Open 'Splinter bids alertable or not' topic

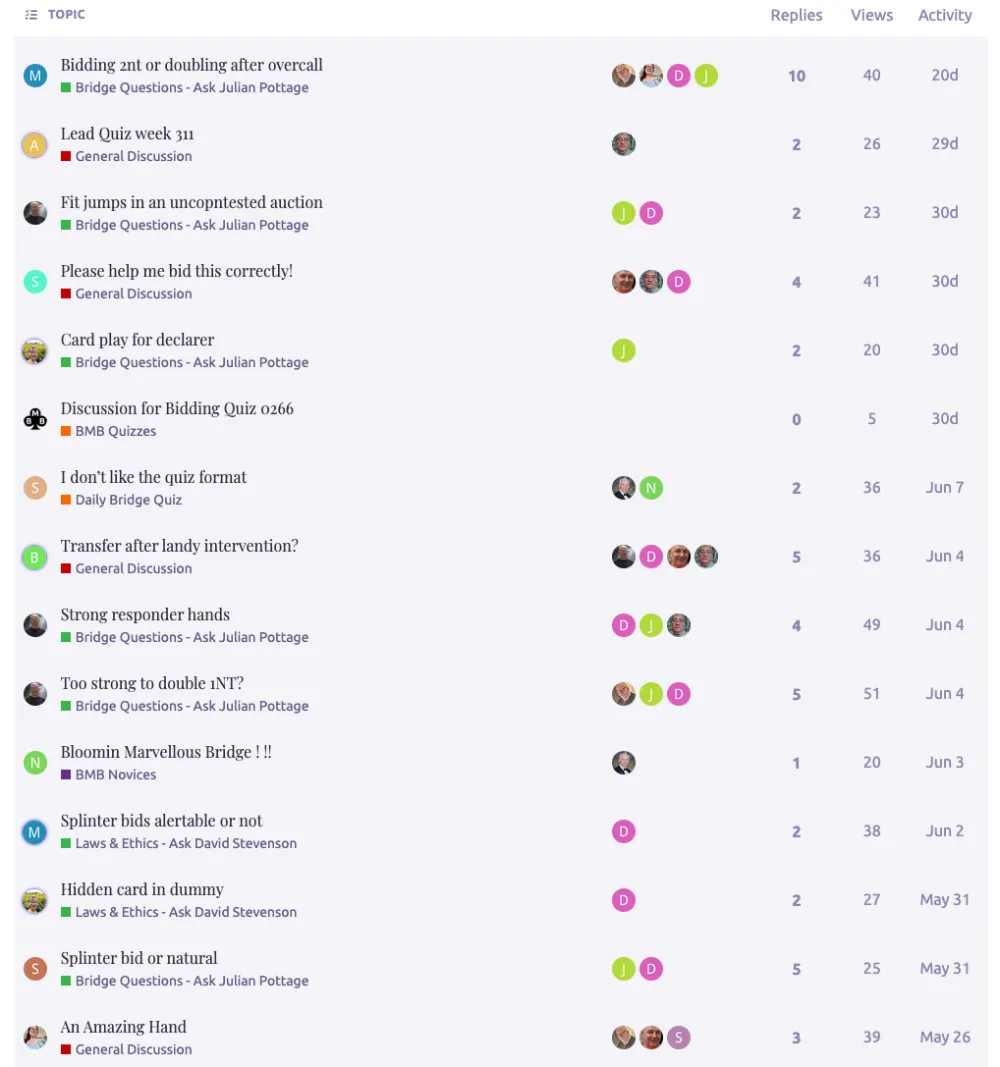(161, 821)
